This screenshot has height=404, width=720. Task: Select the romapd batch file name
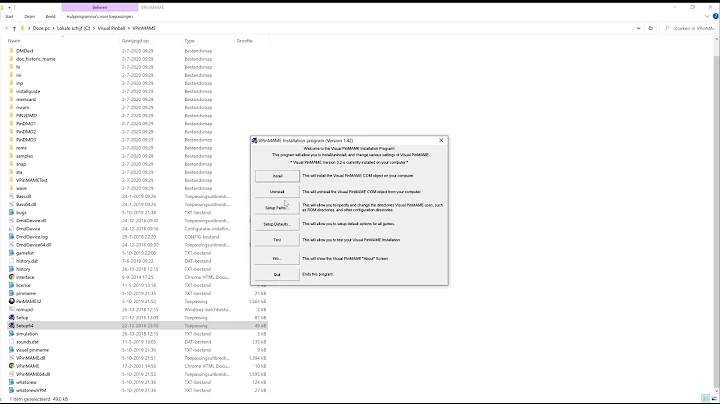tap(24, 309)
